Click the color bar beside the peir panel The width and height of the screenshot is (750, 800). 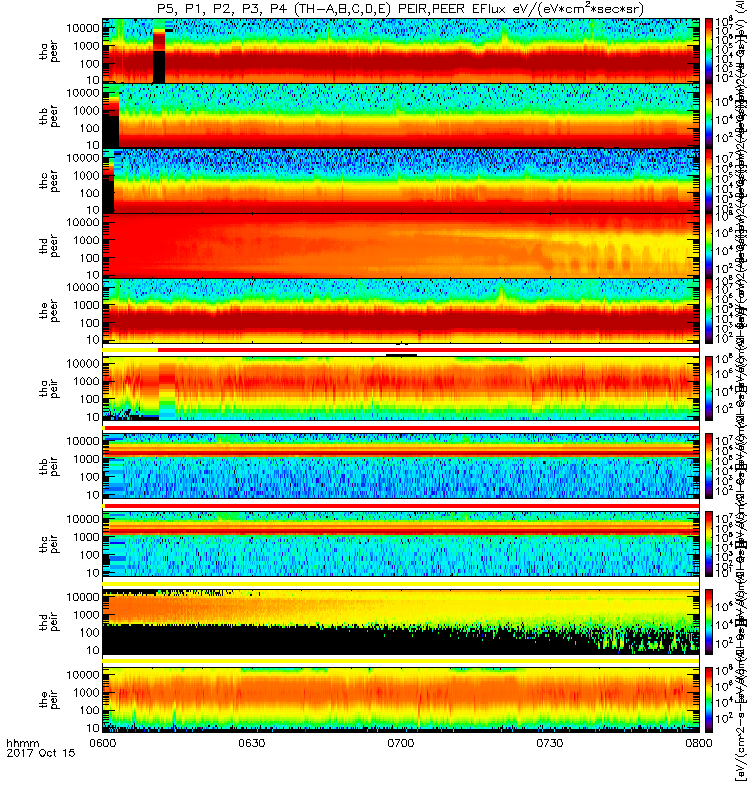click(x=709, y=699)
